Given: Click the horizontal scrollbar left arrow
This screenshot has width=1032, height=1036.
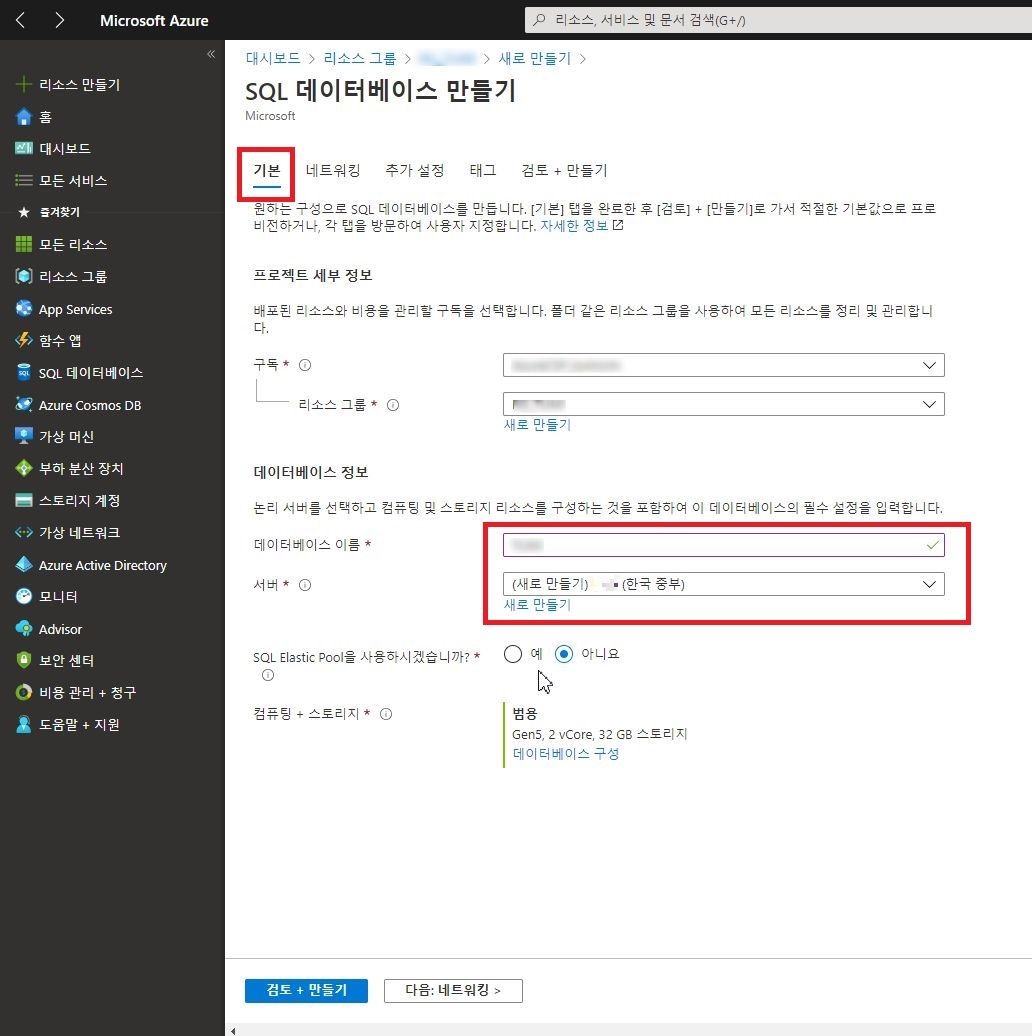Looking at the screenshot, I should point(233,1031).
